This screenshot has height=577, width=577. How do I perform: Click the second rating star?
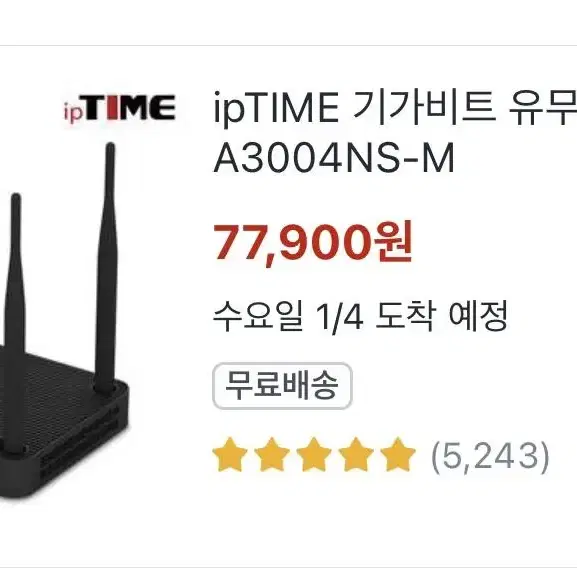coord(272,454)
